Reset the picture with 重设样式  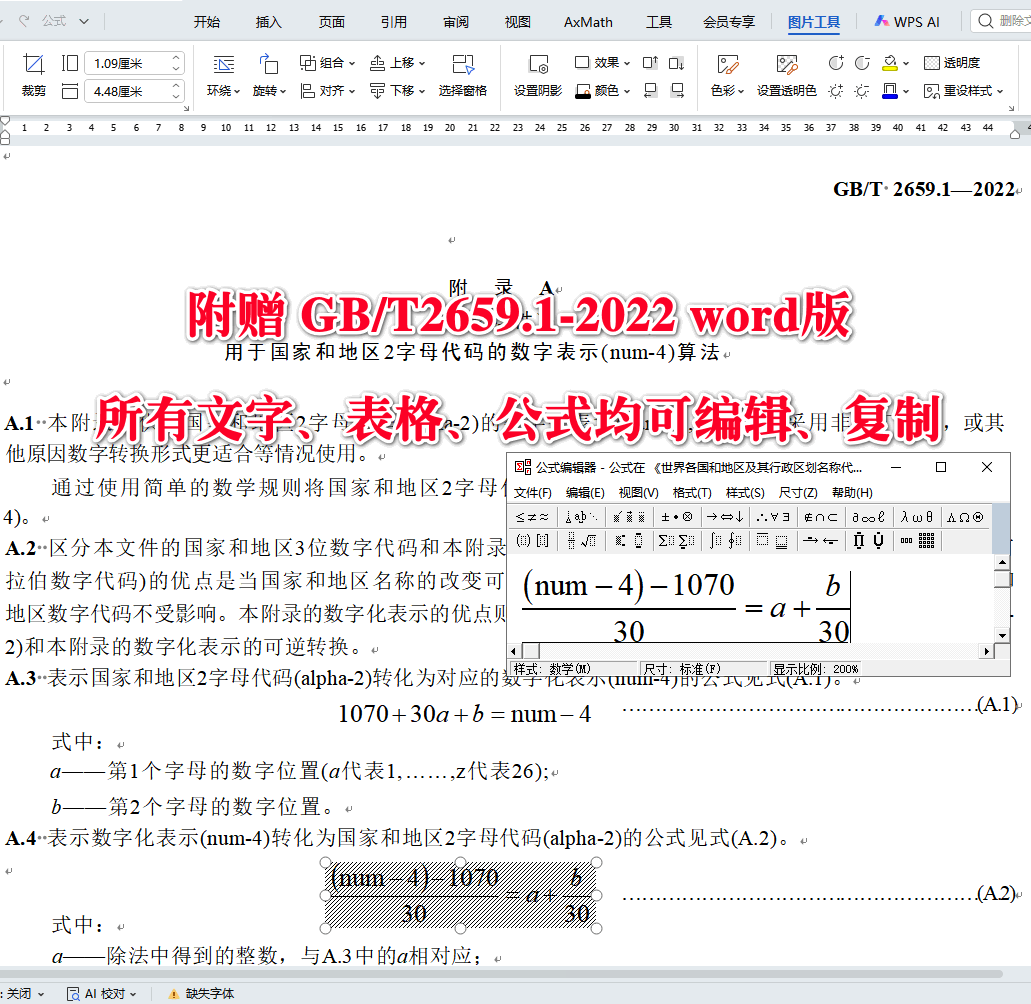[962, 90]
